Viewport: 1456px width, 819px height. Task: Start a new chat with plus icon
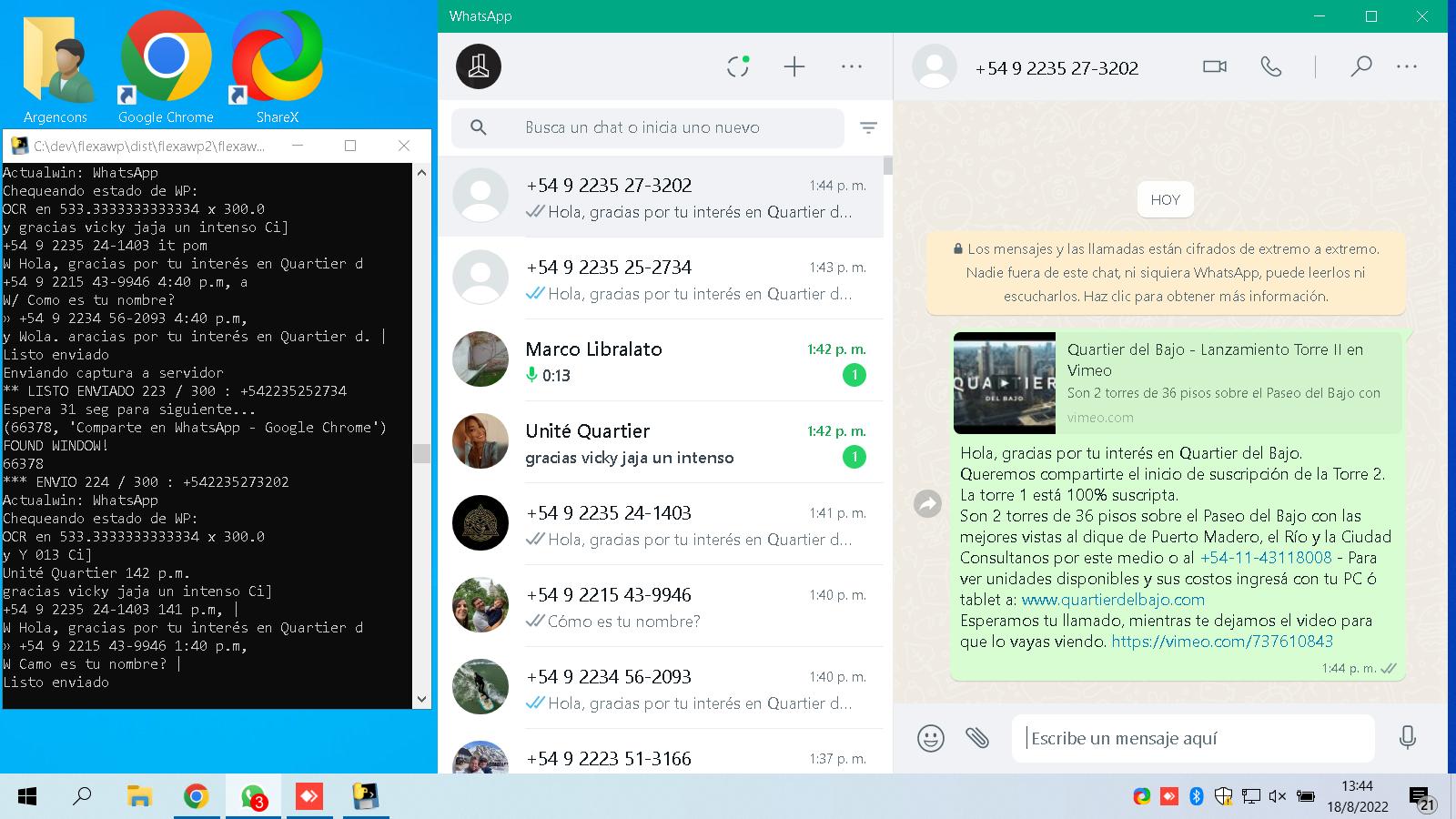[794, 66]
